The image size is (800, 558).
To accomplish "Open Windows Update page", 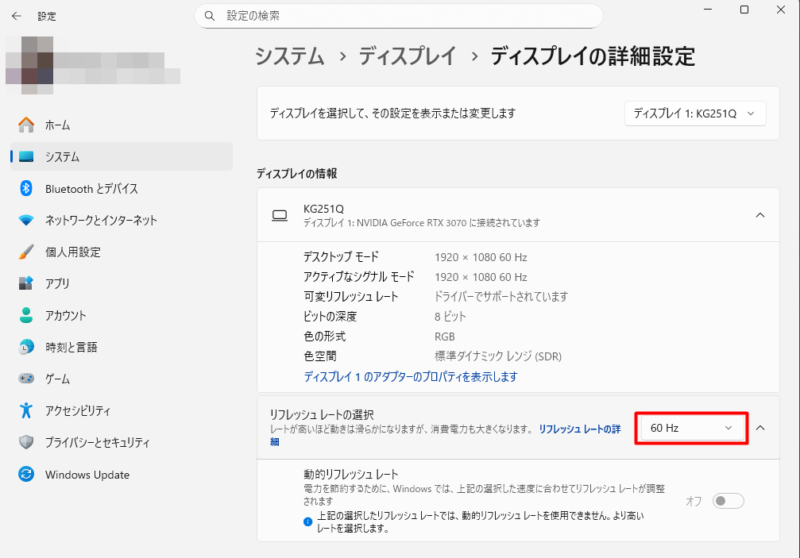I will click(121, 474).
